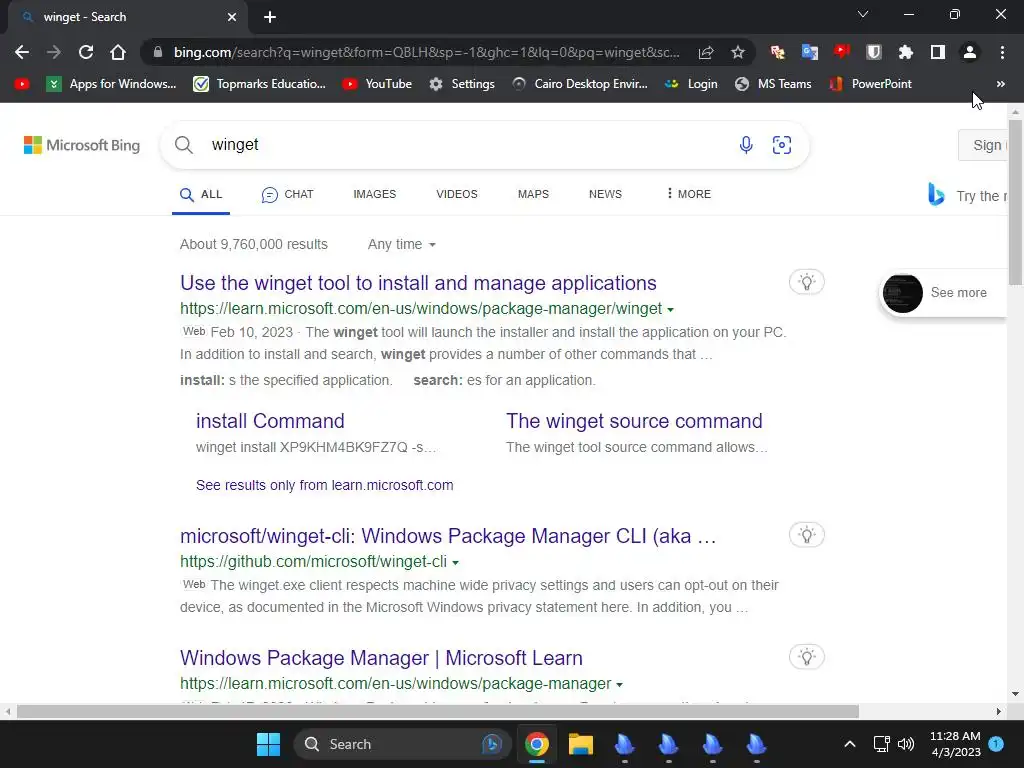Open the 'install Command' sublink

[x=270, y=421]
